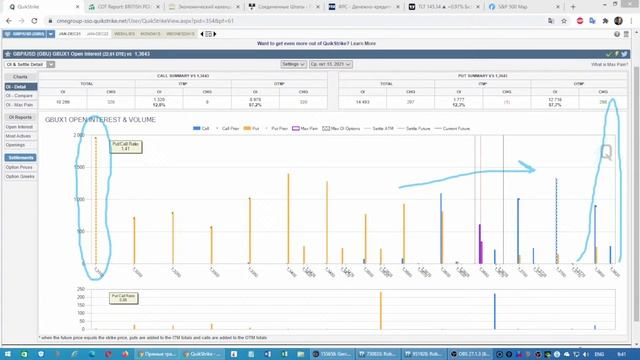
Task: Open the Most Actives report
Action: [21, 136]
